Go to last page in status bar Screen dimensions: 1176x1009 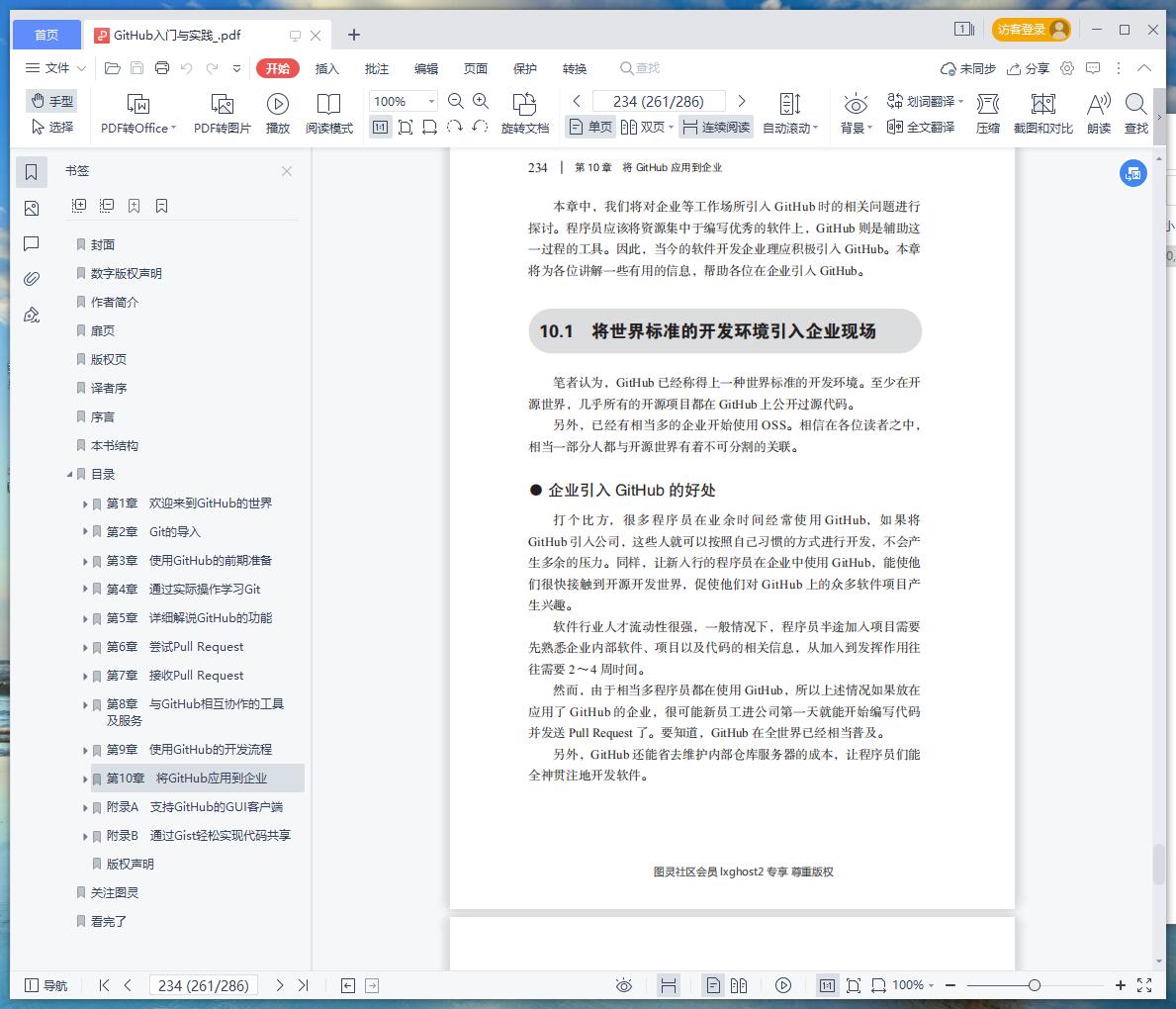303,985
